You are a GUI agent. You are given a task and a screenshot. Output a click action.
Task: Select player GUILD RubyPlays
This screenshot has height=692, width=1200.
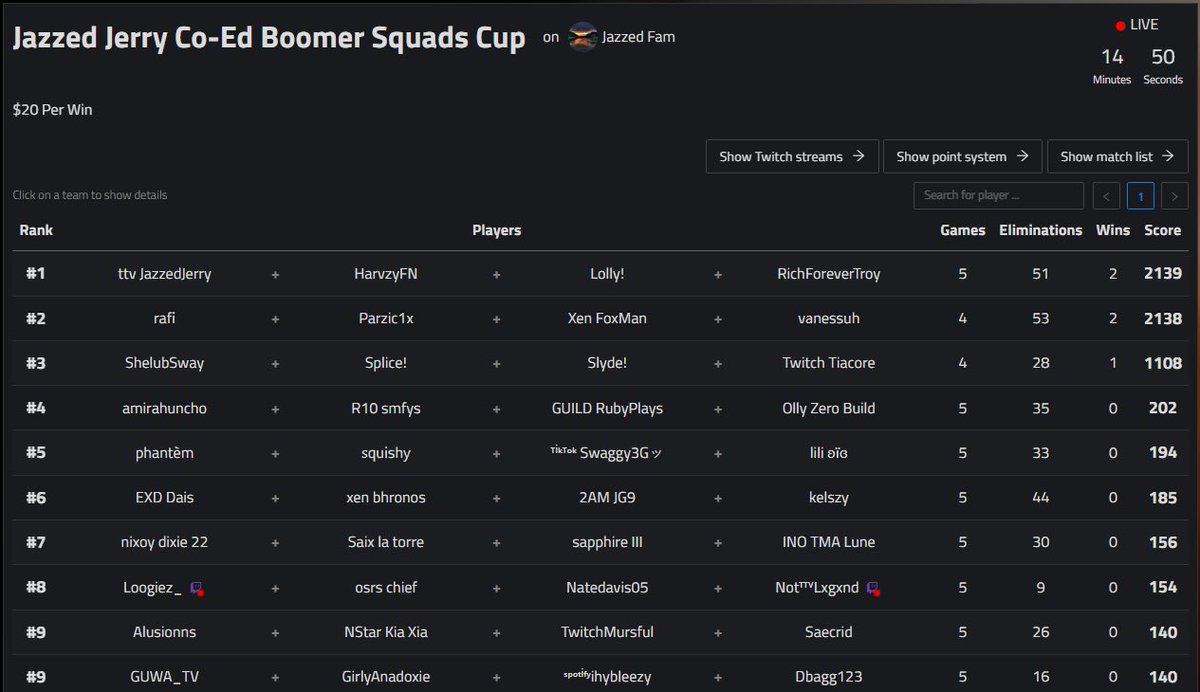click(607, 408)
